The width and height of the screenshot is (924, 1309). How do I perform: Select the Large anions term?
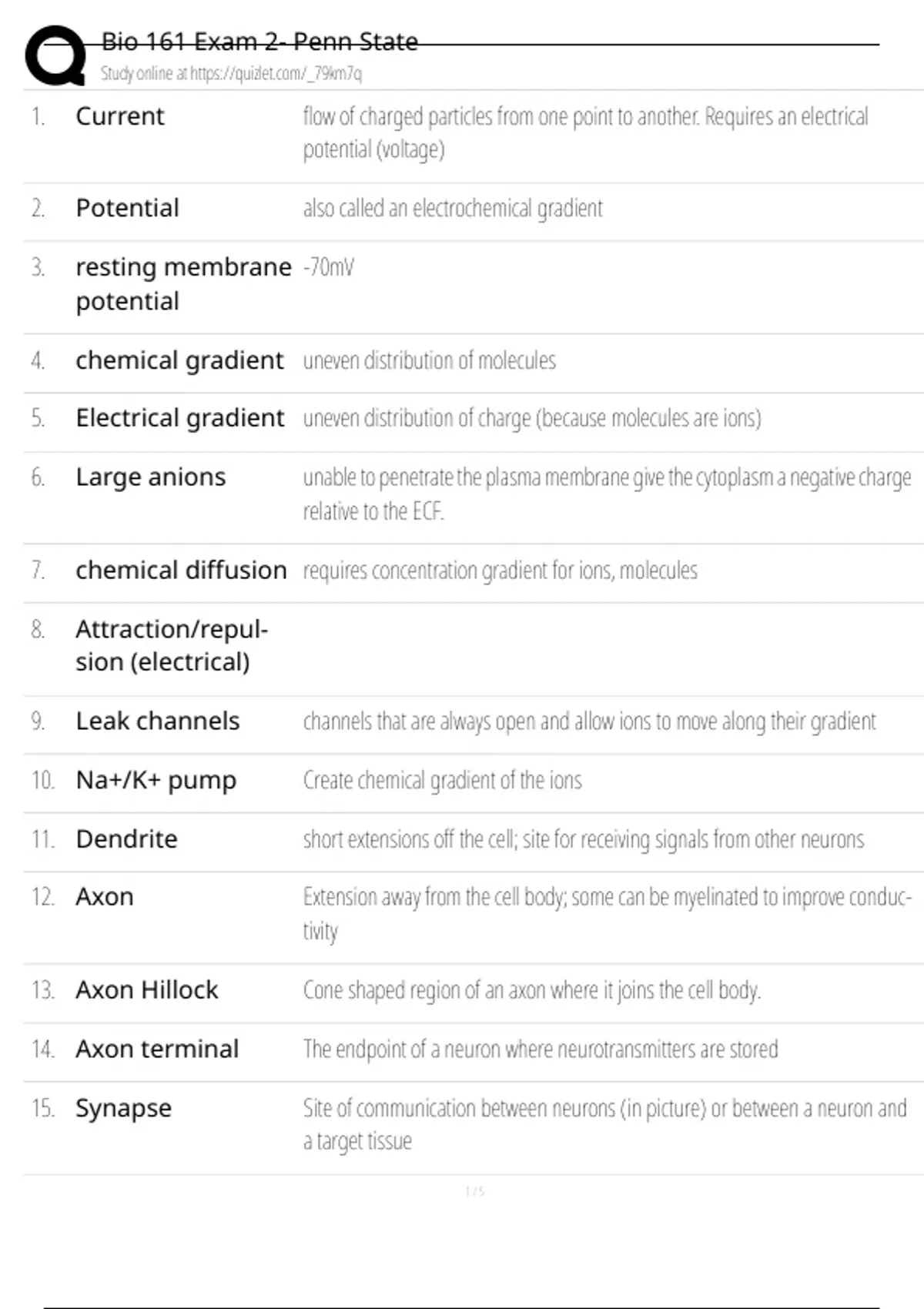[150, 477]
